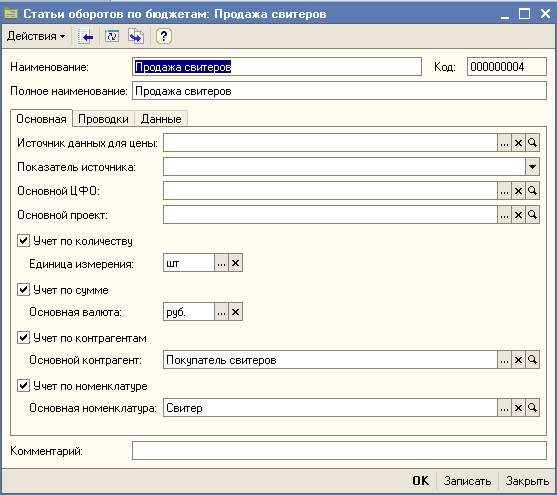The height and width of the screenshot is (495, 557).
Task: Choose a unit via the Единица измерения ellipsis
Action: tap(221, 263)
